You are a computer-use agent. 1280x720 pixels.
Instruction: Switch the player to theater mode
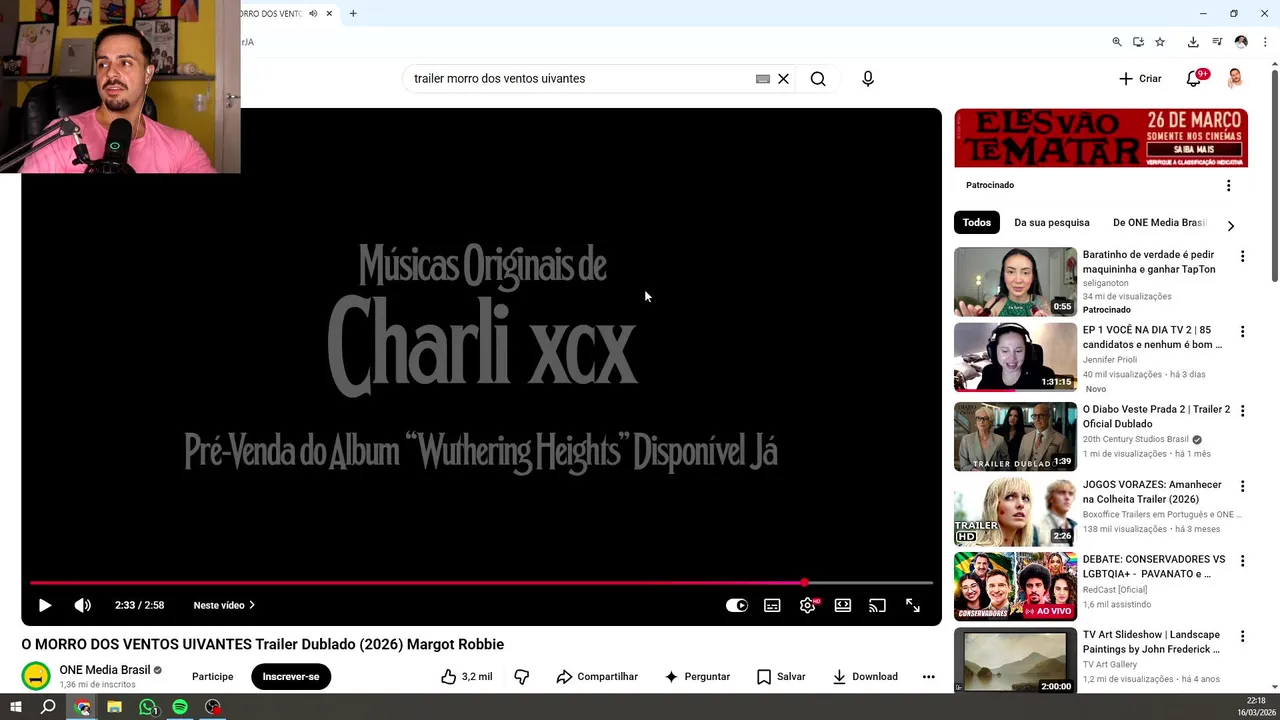pos(843,605)
